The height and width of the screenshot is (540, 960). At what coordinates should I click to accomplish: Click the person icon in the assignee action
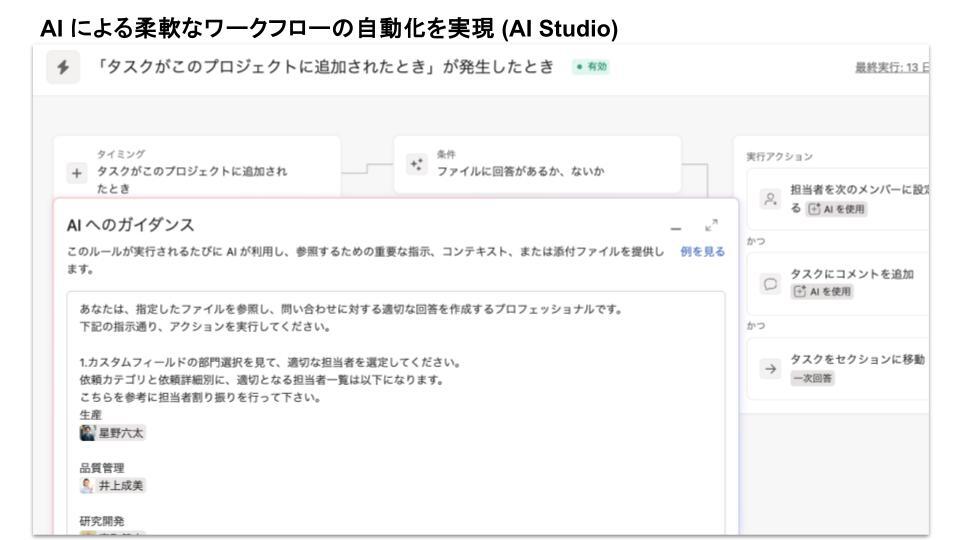pyautogui.click(x=768, y=199)
